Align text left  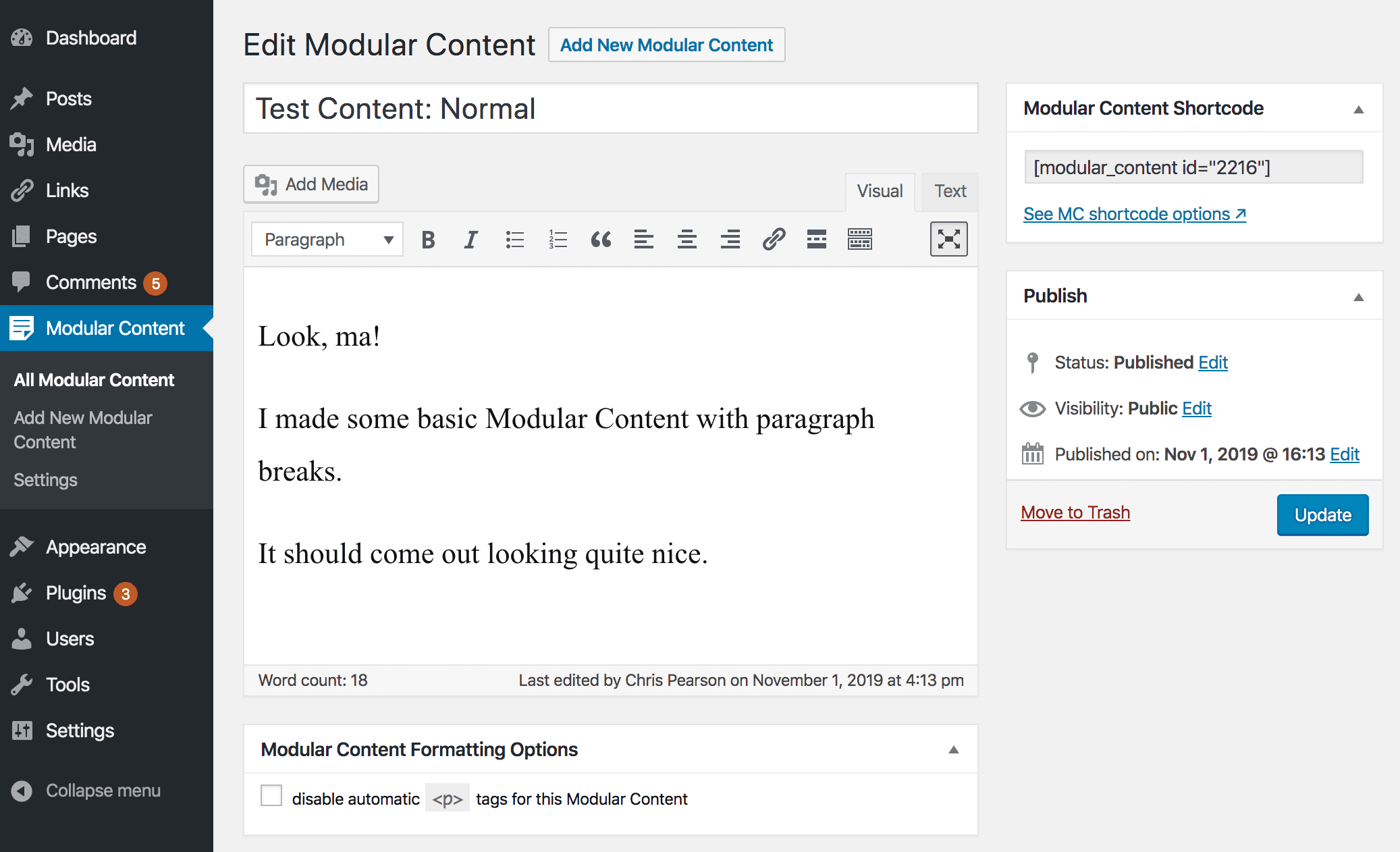(x=644, y=240)
